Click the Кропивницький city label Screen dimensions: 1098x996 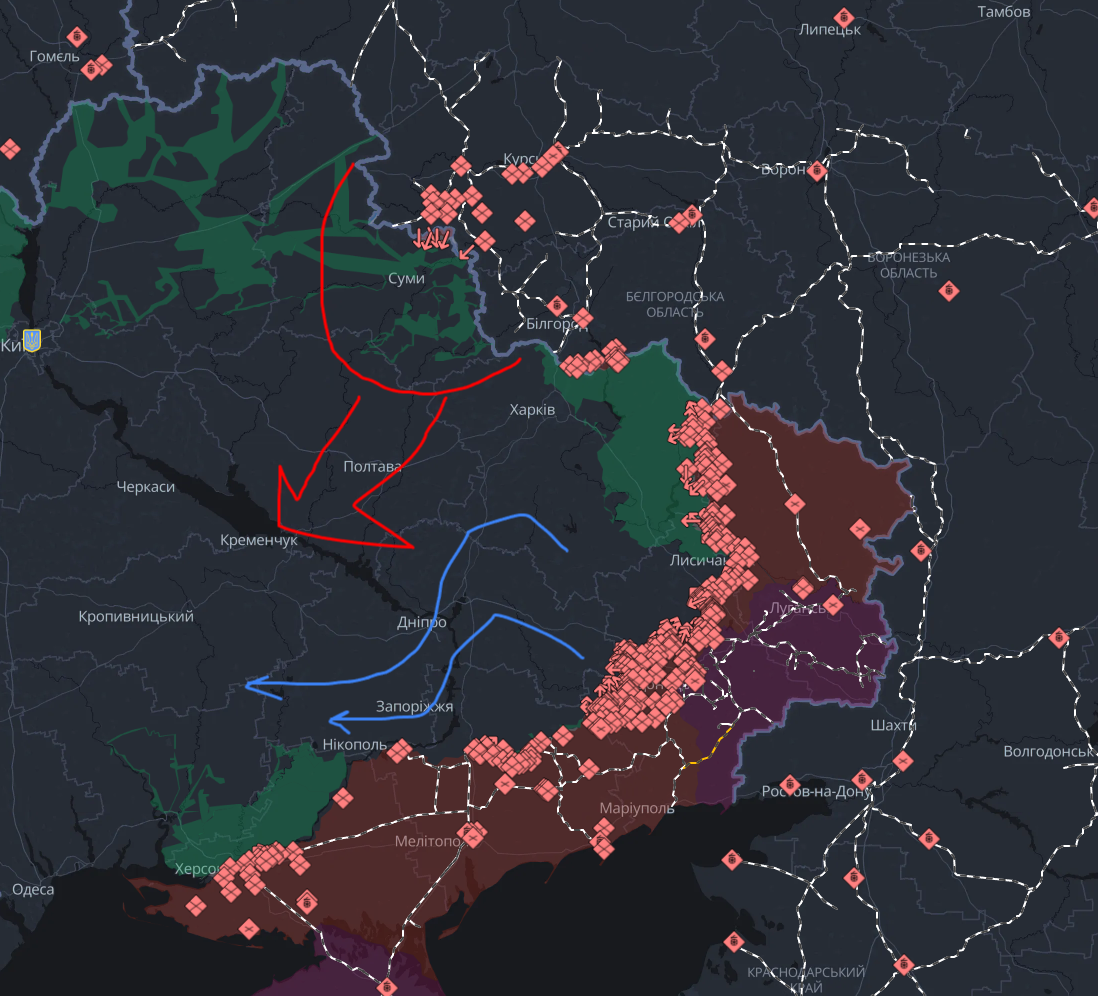click(x=136, y=616)
